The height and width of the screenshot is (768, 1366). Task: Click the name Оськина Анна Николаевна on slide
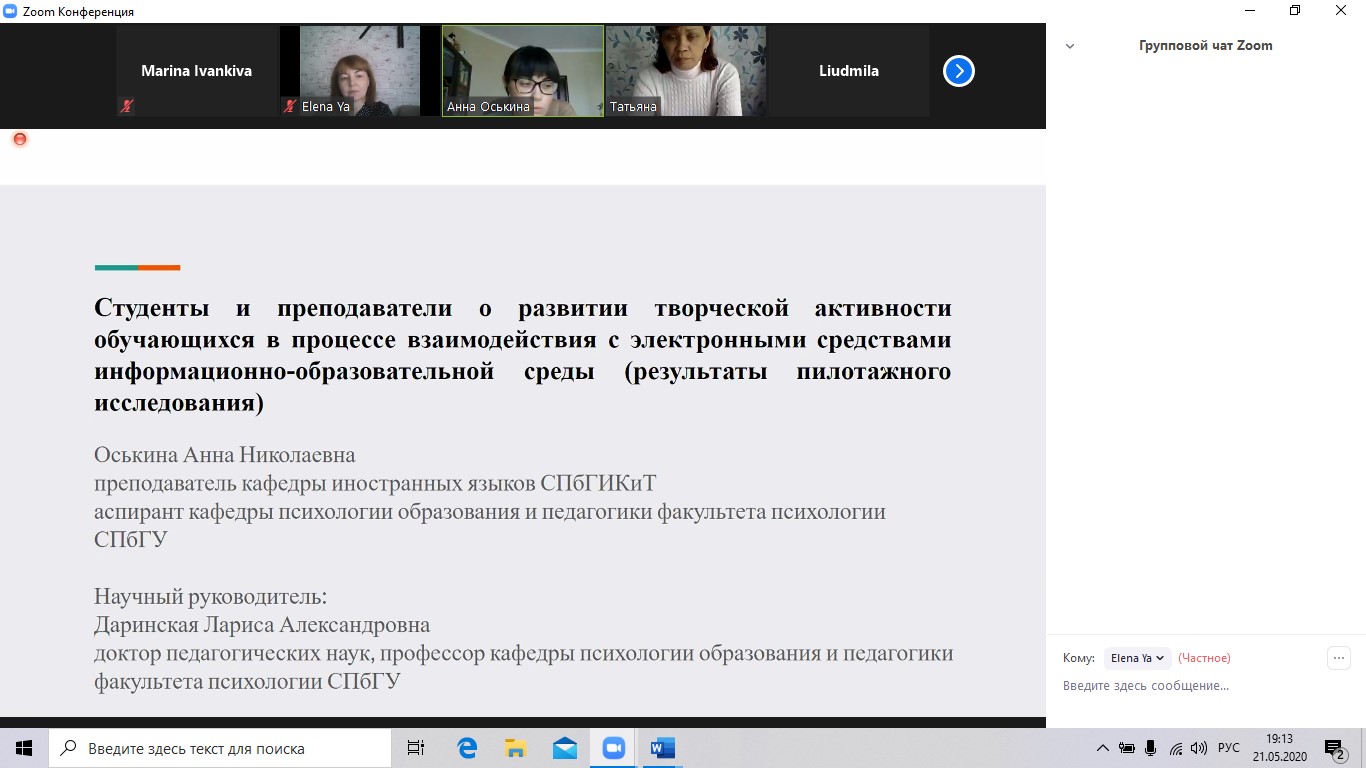click(x=225, y=455)
